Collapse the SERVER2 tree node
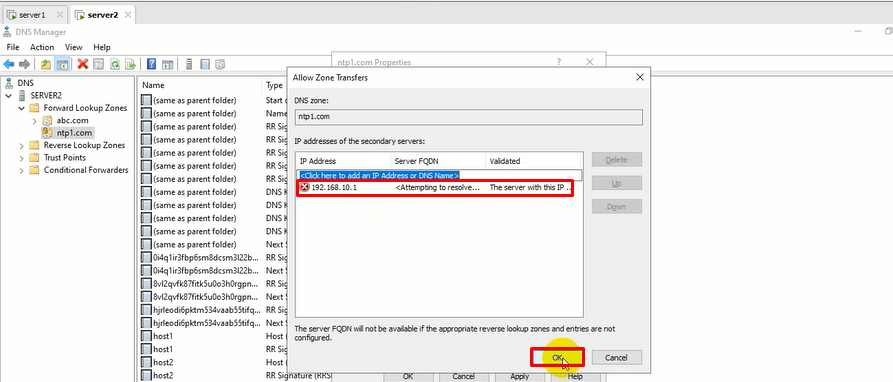This screenshot has height=382, width=893. point(9,96)
